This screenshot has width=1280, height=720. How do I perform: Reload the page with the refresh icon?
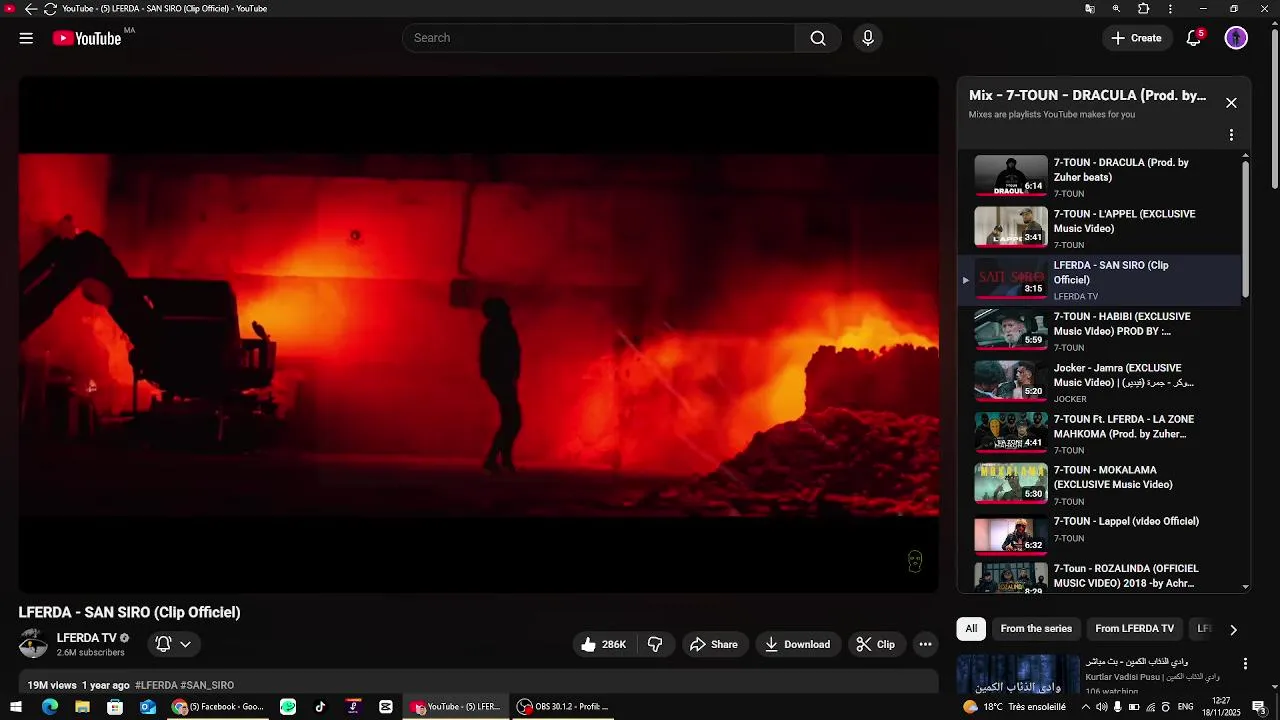pos(50,9)
